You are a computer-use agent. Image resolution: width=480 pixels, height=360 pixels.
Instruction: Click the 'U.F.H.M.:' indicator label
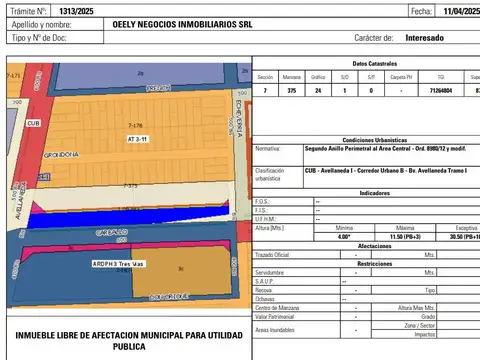(266, 219)
